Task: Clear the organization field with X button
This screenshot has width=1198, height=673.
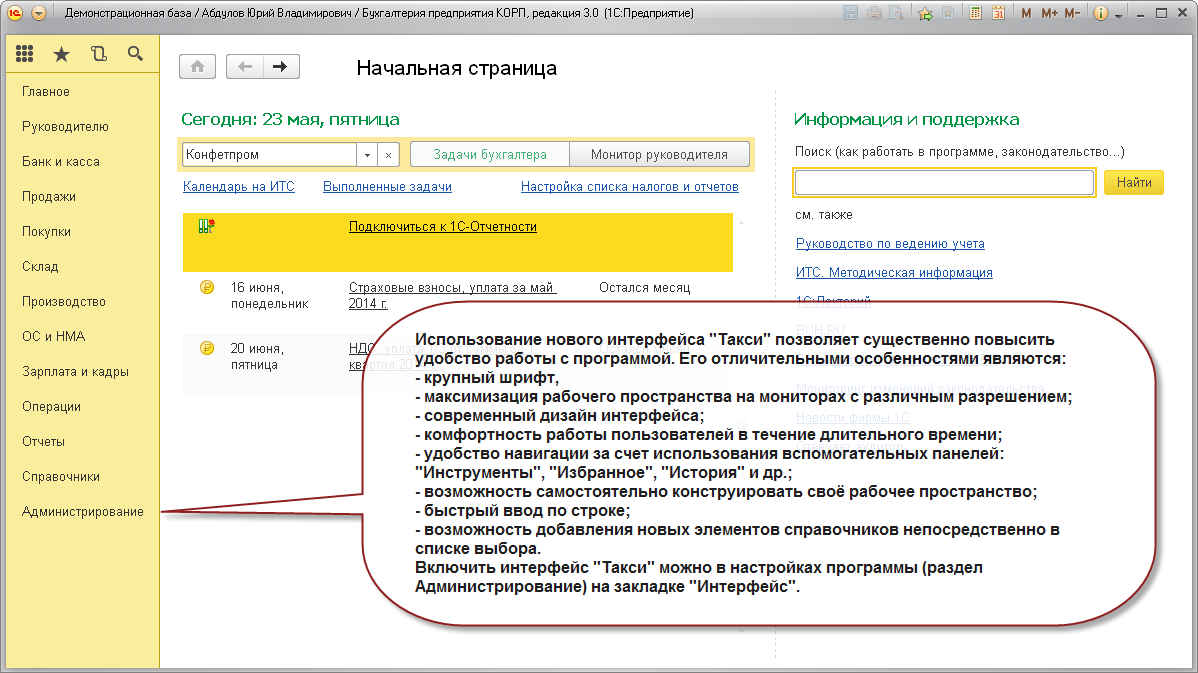Action: (x=389, y=155)
